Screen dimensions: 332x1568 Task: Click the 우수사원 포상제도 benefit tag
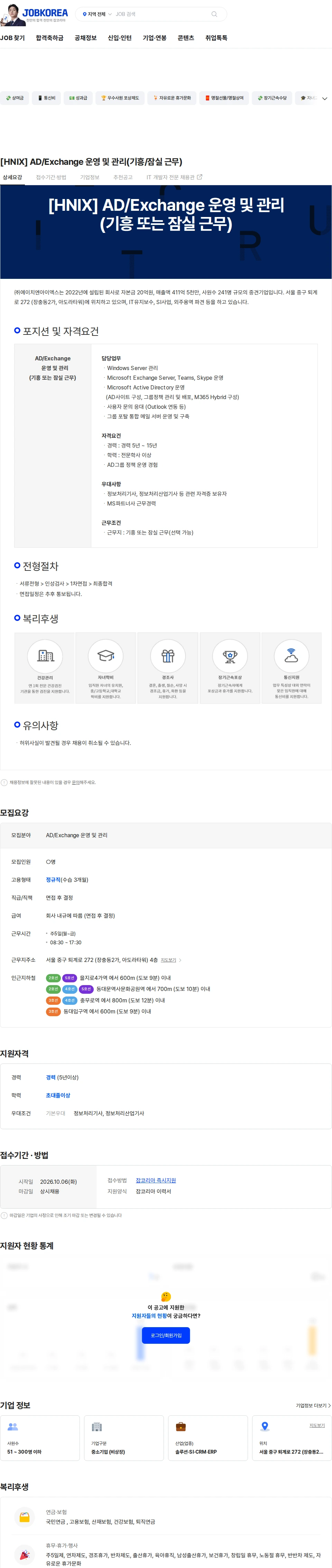[x=120, y=98]
